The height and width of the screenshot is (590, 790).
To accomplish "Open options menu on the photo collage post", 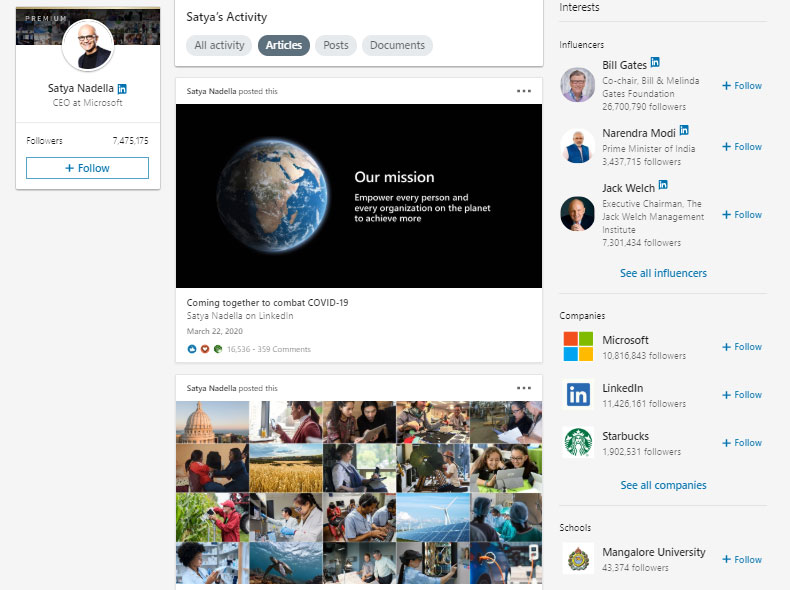I will pos(523,388).
